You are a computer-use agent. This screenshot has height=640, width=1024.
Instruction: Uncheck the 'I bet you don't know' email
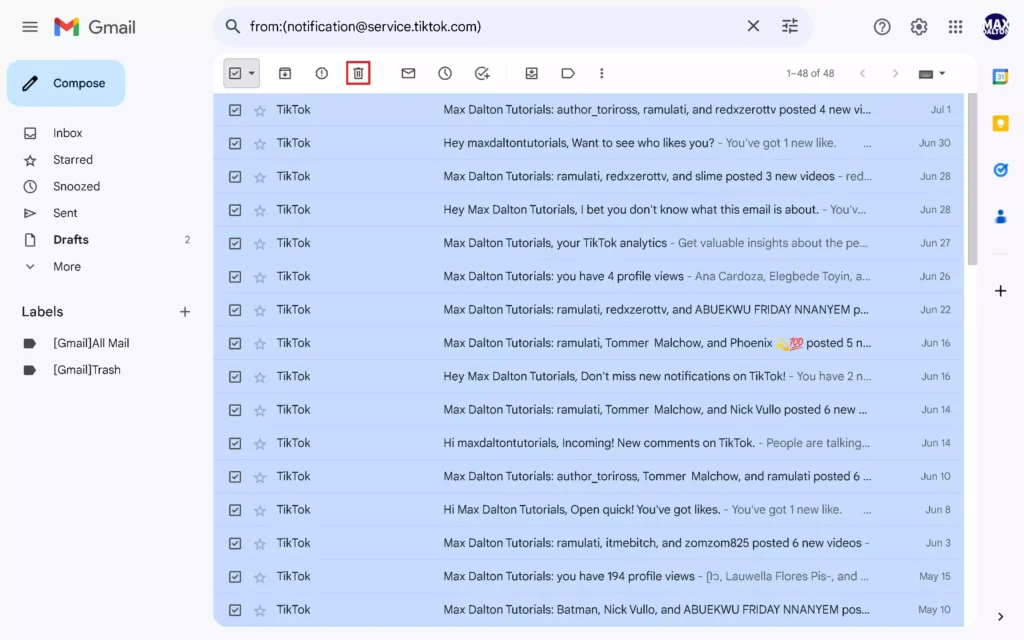click(235, 210)
